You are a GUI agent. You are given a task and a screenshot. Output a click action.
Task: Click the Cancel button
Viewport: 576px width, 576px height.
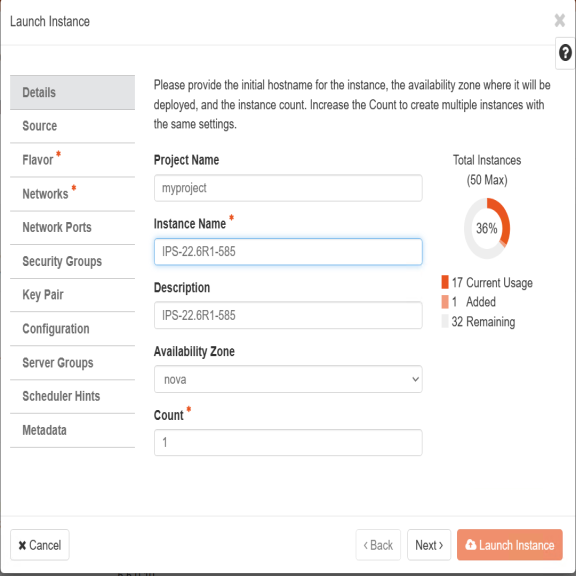click(x=40, y=545)
